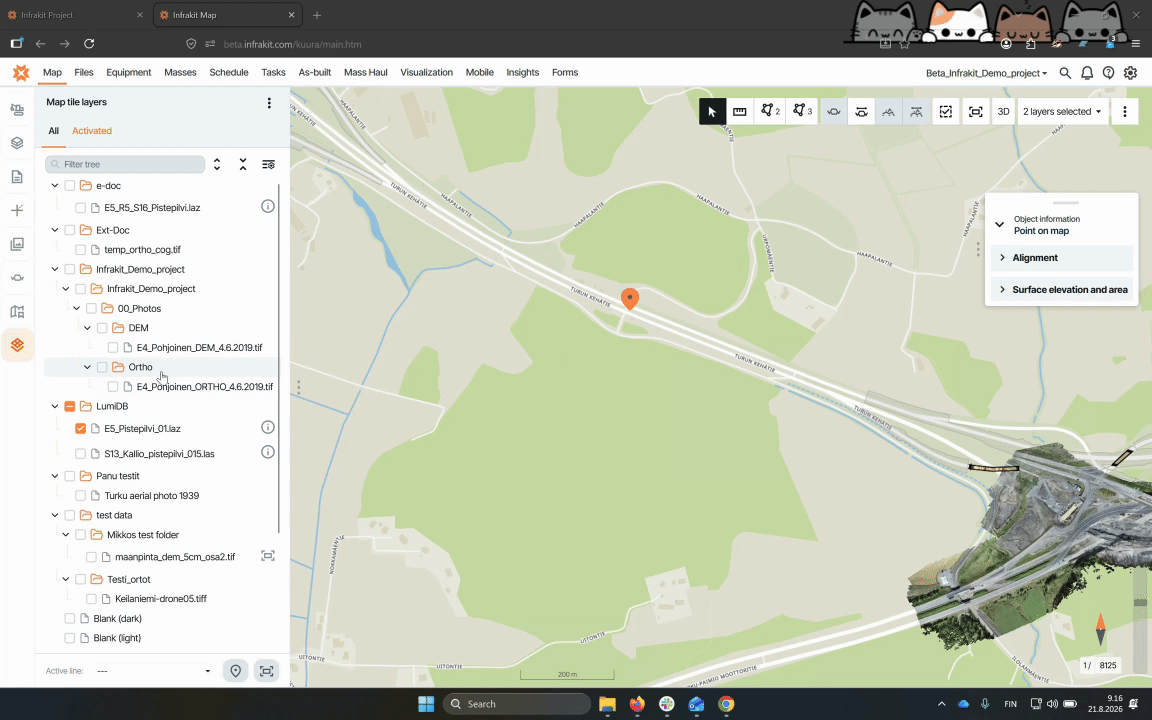
Task: Collapse the 00_Photos folder chevron
Action: pos(76,309)
